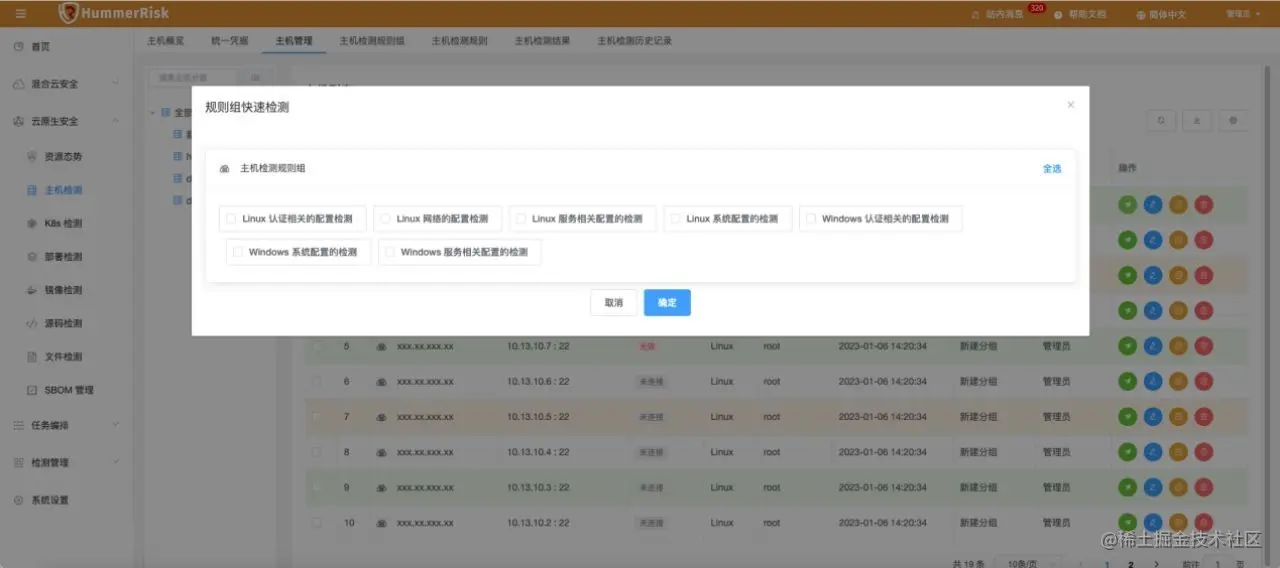Switch to 统一凭据 tab

(230, 41)
